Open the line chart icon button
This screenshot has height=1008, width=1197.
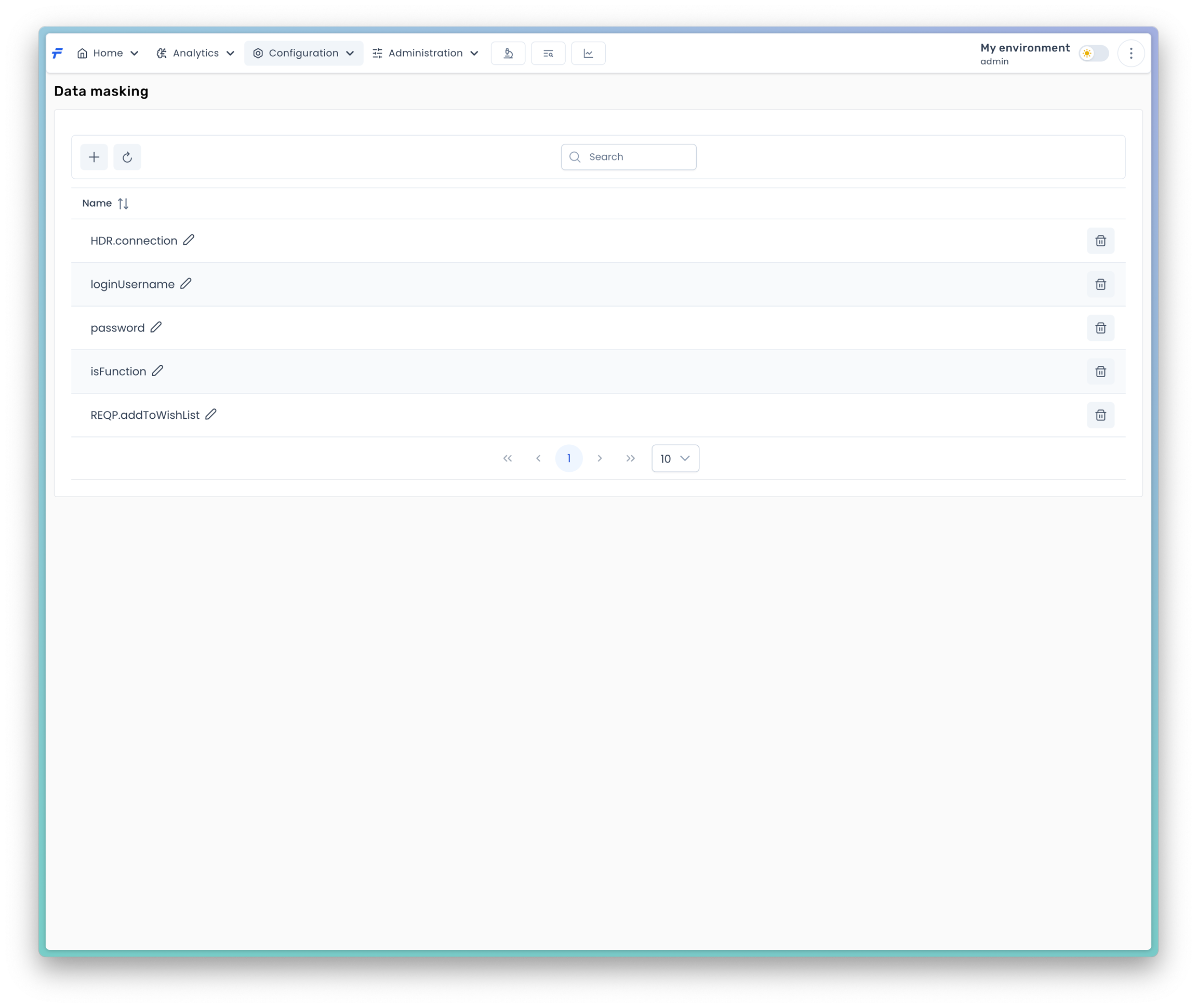pyautogui.click(x=588, y=53)
